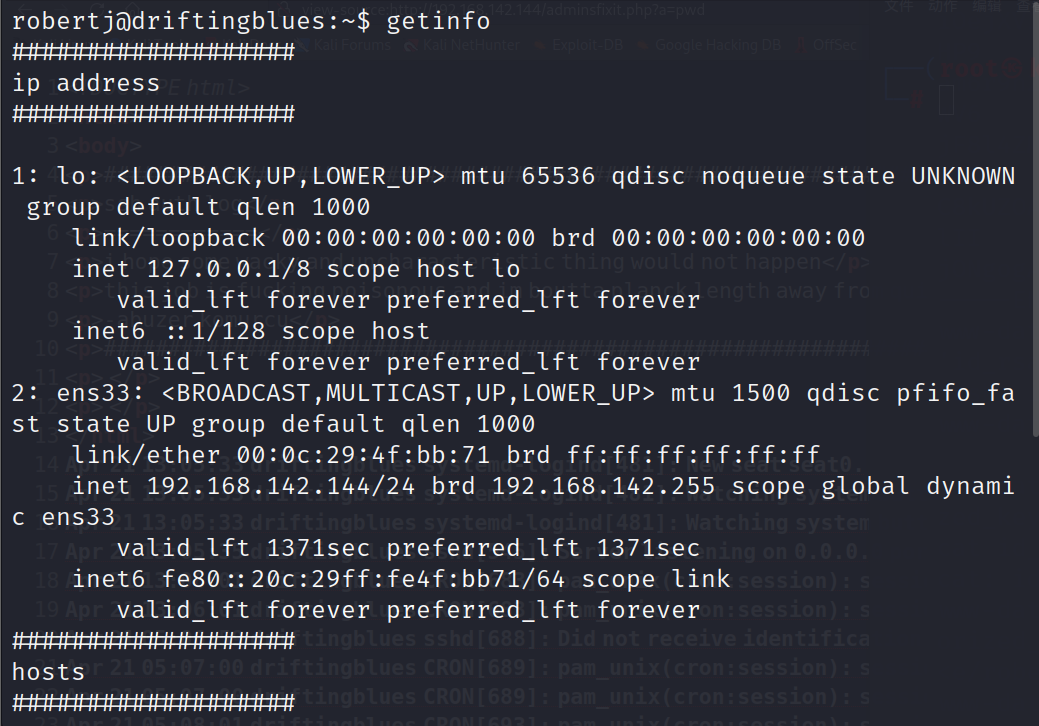
Task: Click the loopback address 127.0.0.1/8
Action: (x=228, y=269)
